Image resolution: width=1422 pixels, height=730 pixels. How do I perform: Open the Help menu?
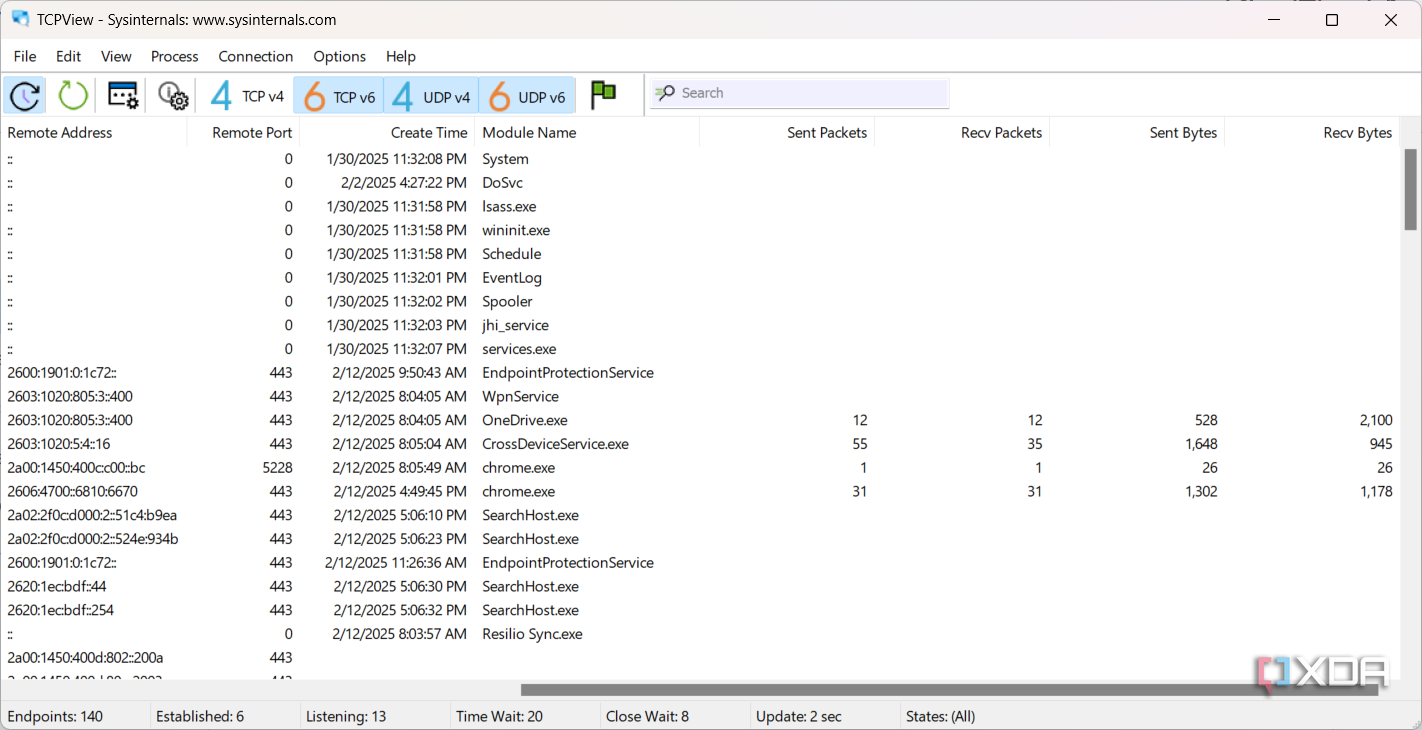coord(401,56)
